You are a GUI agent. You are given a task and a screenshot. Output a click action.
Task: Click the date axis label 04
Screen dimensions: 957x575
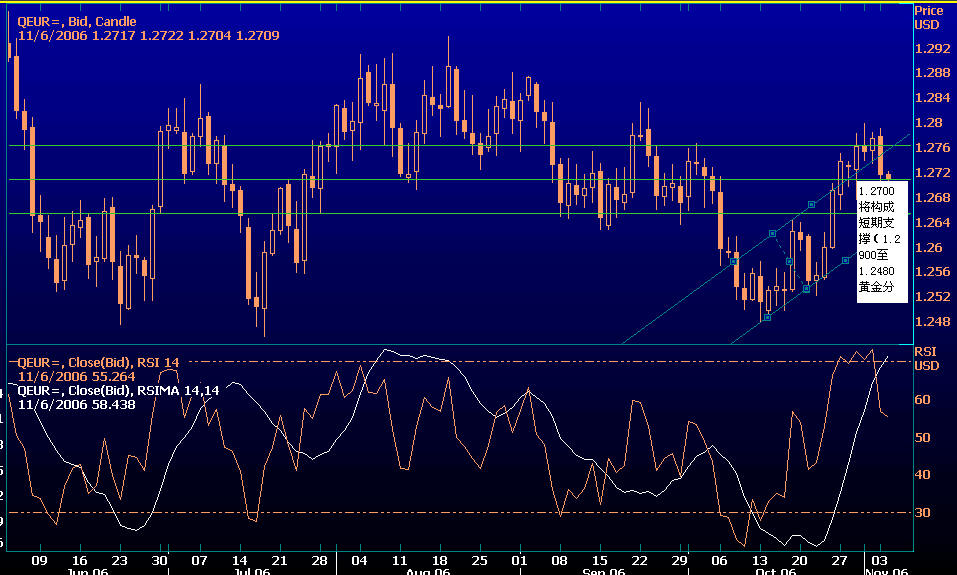point(359,561)
